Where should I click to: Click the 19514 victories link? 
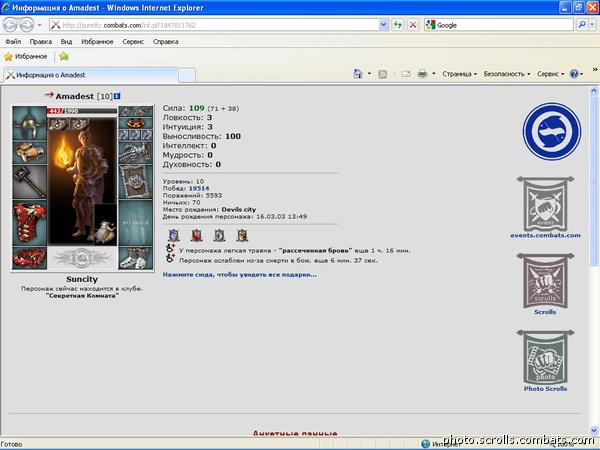(x=199, y=188)
